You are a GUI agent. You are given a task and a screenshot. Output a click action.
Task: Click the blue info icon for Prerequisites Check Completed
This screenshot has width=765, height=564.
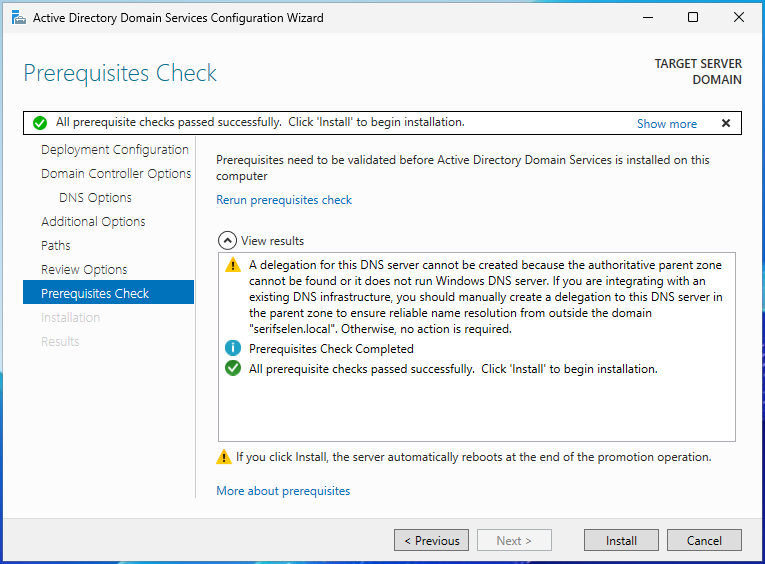(x=233, y=349)
